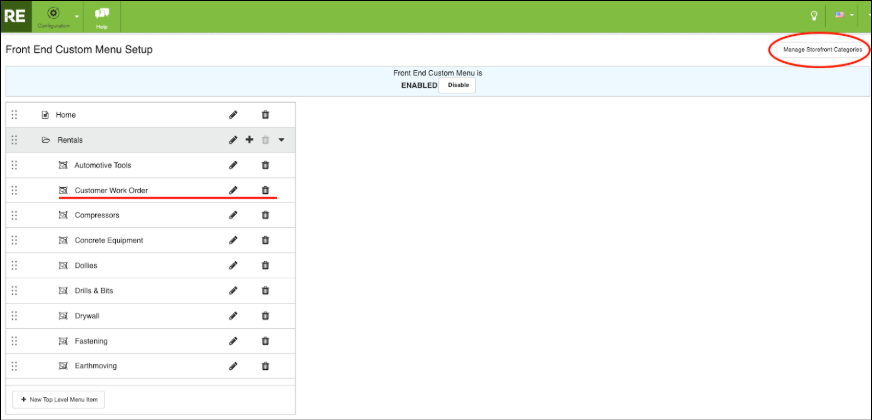
Task: Select the Concrete Equipment menu item
Action: point(108,240)
